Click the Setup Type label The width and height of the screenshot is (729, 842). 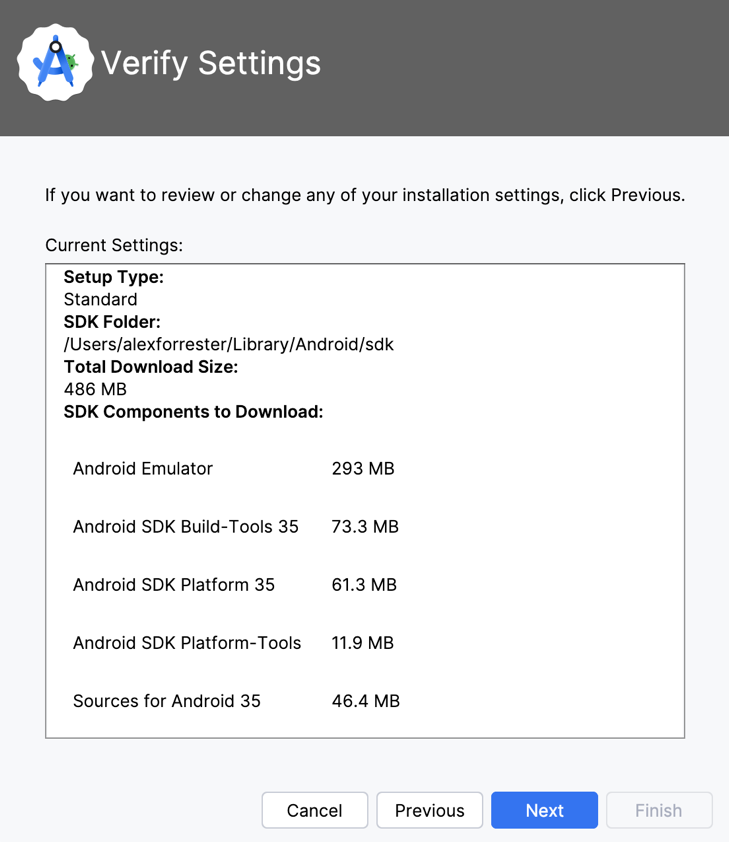(x=113, y=277)
